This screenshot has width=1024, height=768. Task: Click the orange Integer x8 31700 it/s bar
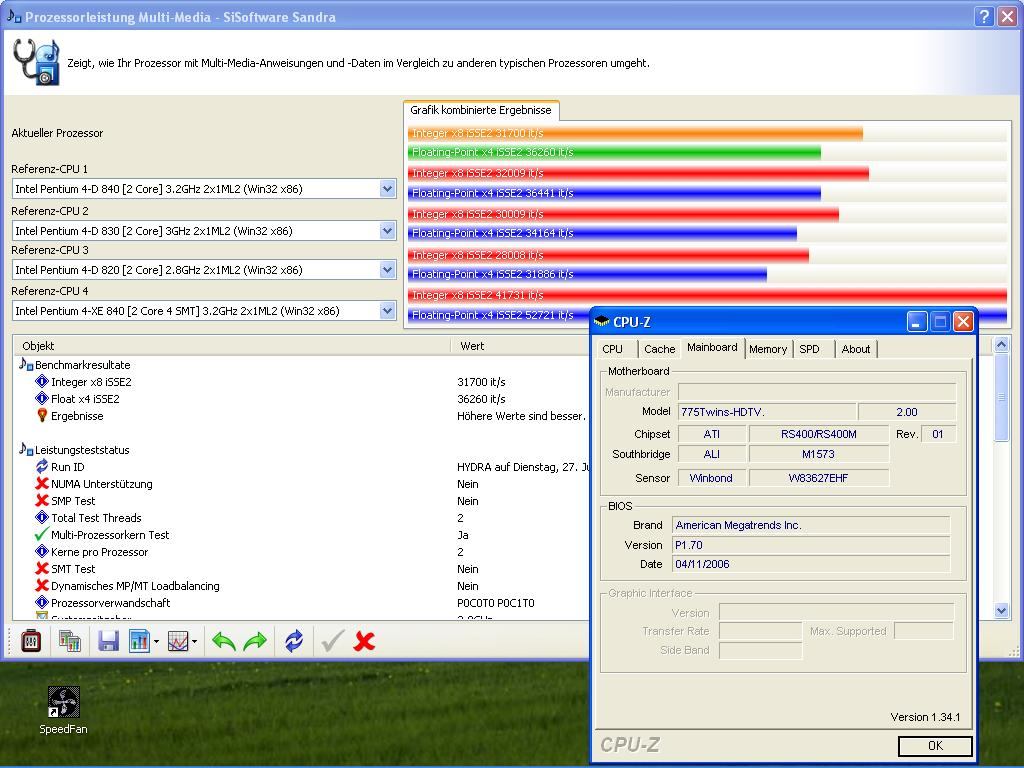click(x=635, y=133)
